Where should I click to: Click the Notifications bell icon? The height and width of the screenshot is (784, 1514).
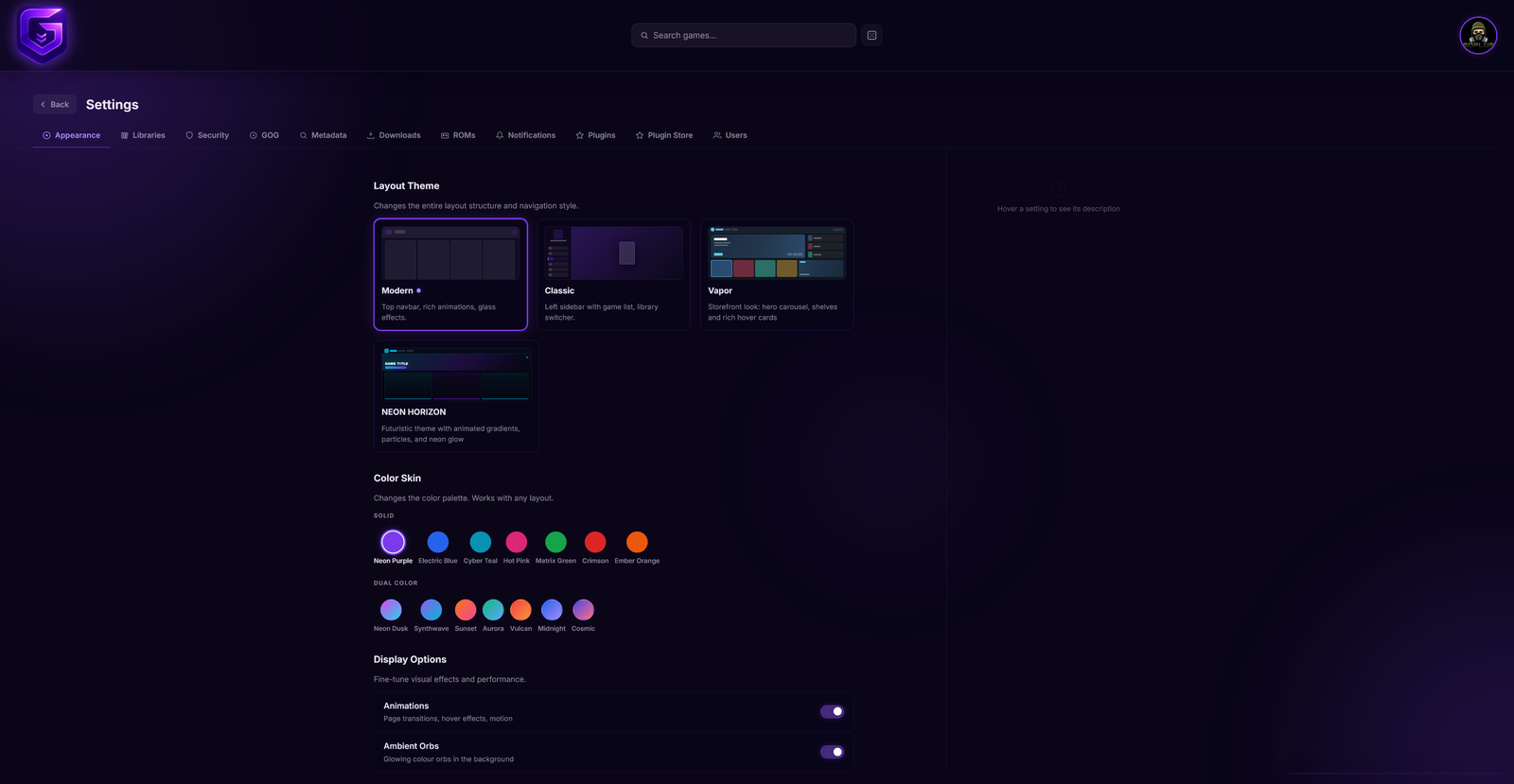click(500, 135)
